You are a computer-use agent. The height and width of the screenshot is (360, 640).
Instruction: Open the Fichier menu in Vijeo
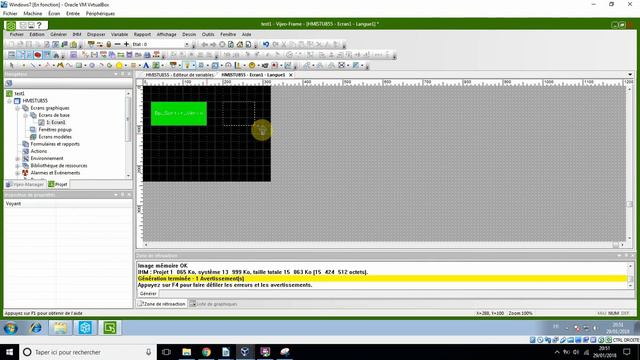point(17,34)
